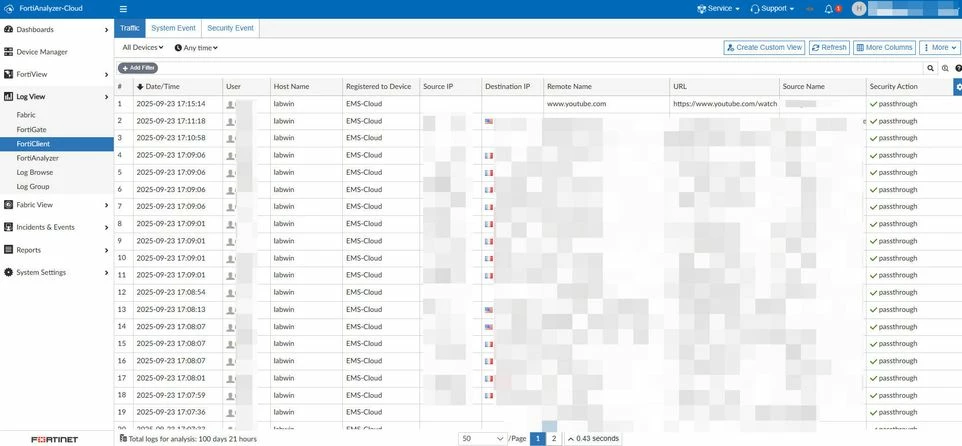
Task: Expand the Fabric View chevron
Action: point(107,205)
